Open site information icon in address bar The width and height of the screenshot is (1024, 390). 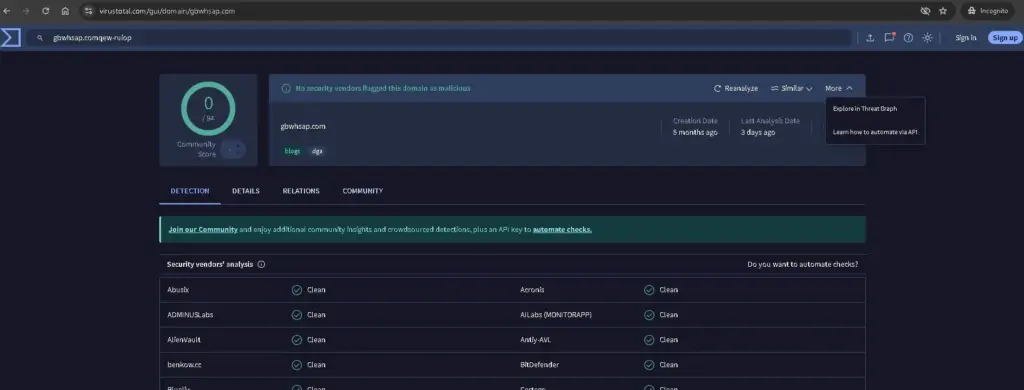click(x=88, y=11)
